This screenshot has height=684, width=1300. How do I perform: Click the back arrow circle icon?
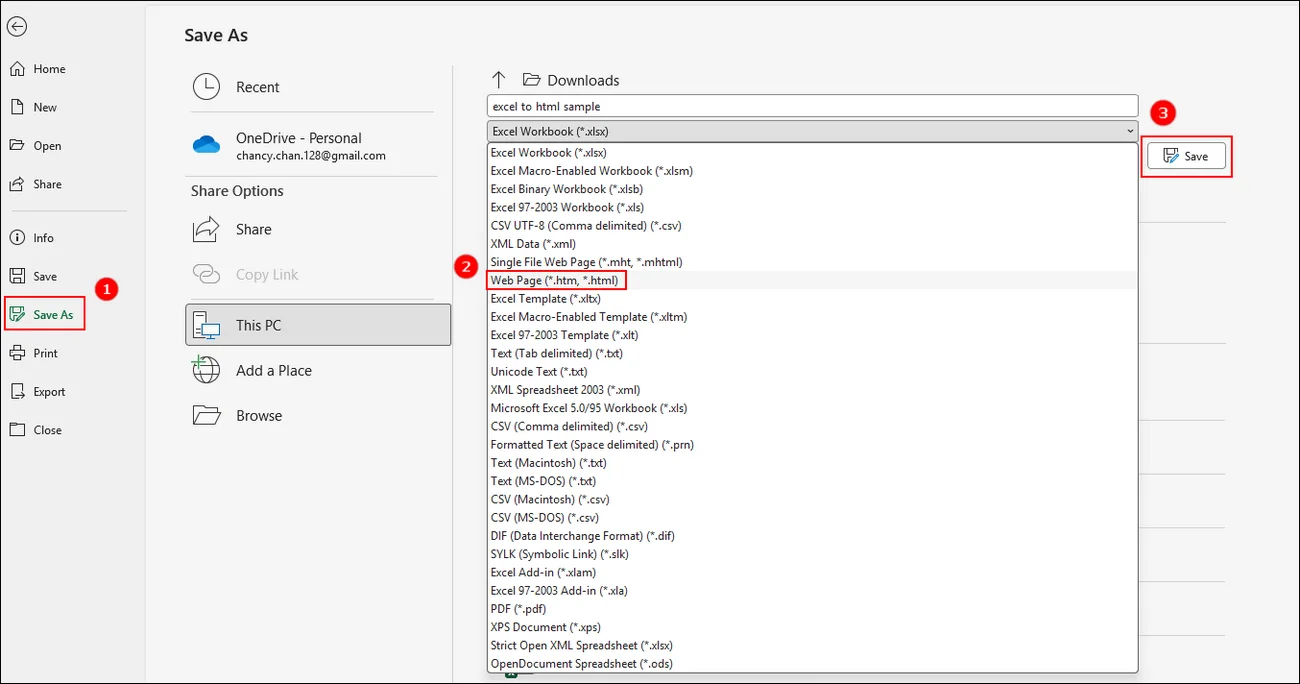(x=17, y=27)
